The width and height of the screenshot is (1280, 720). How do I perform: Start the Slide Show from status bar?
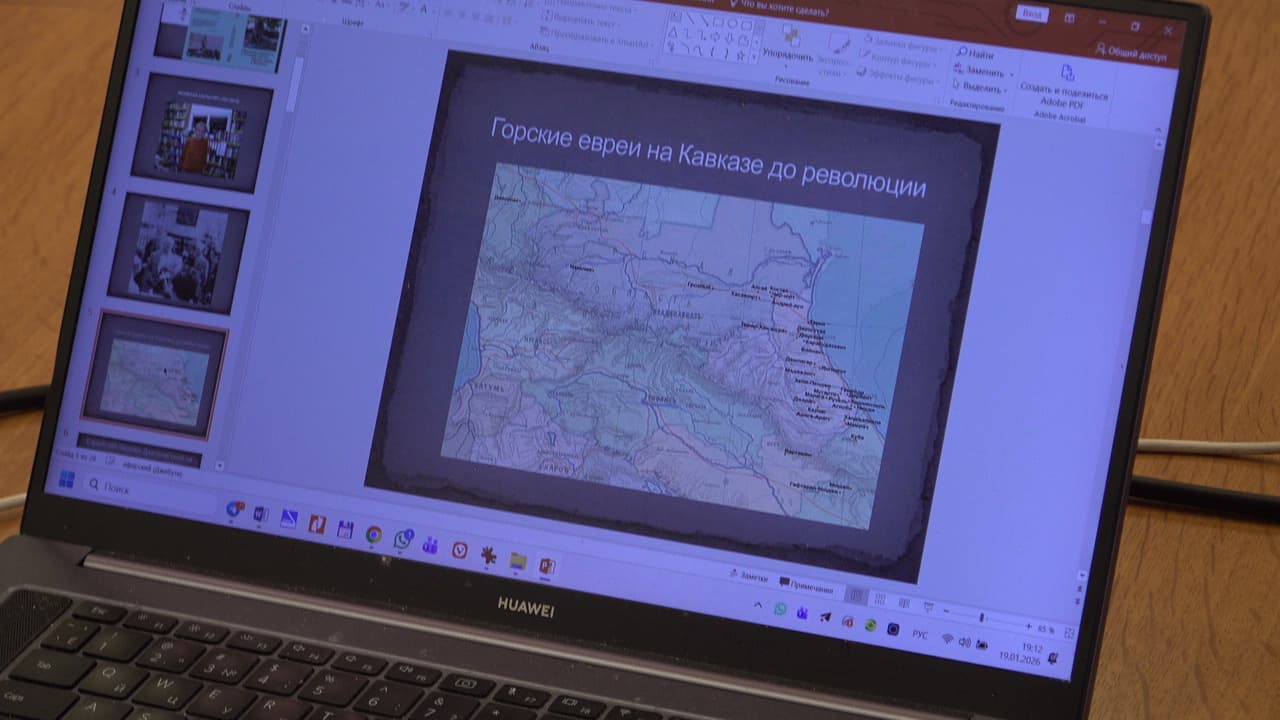coord(928,607)
